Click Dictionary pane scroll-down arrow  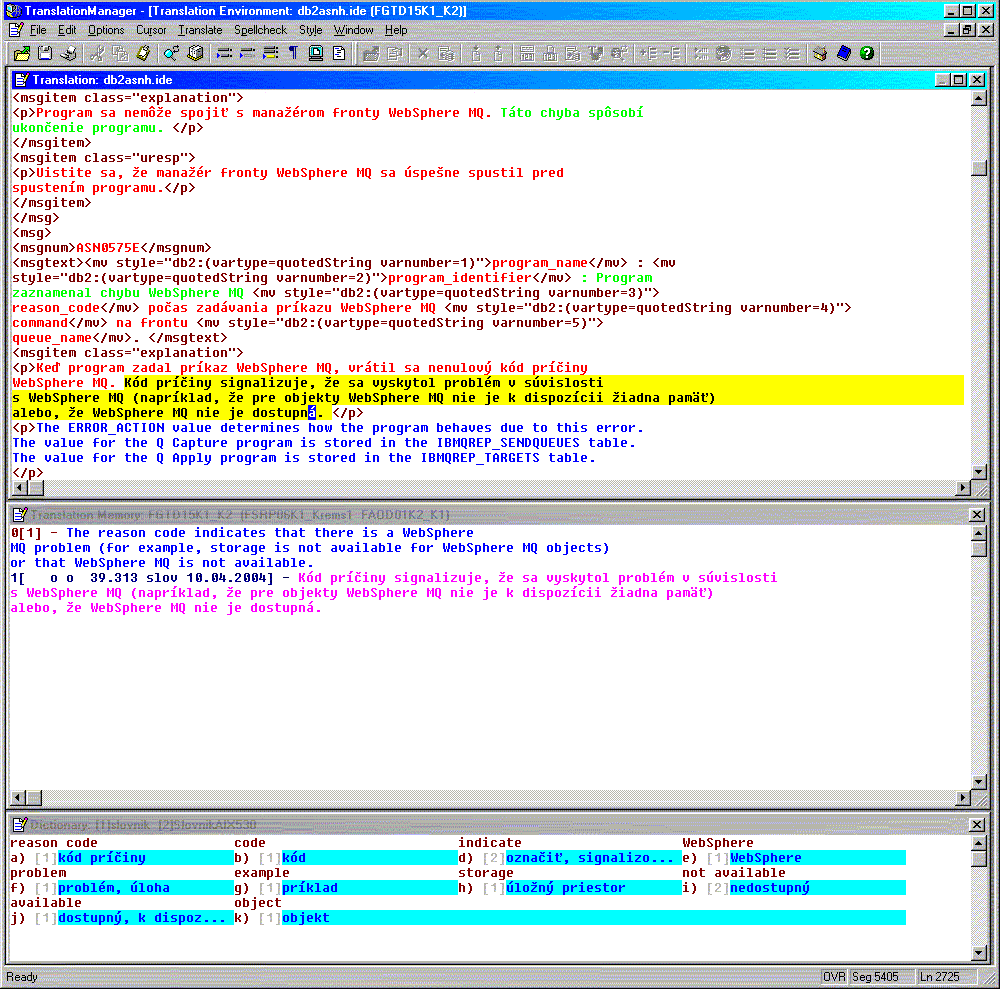pos(979,953)
